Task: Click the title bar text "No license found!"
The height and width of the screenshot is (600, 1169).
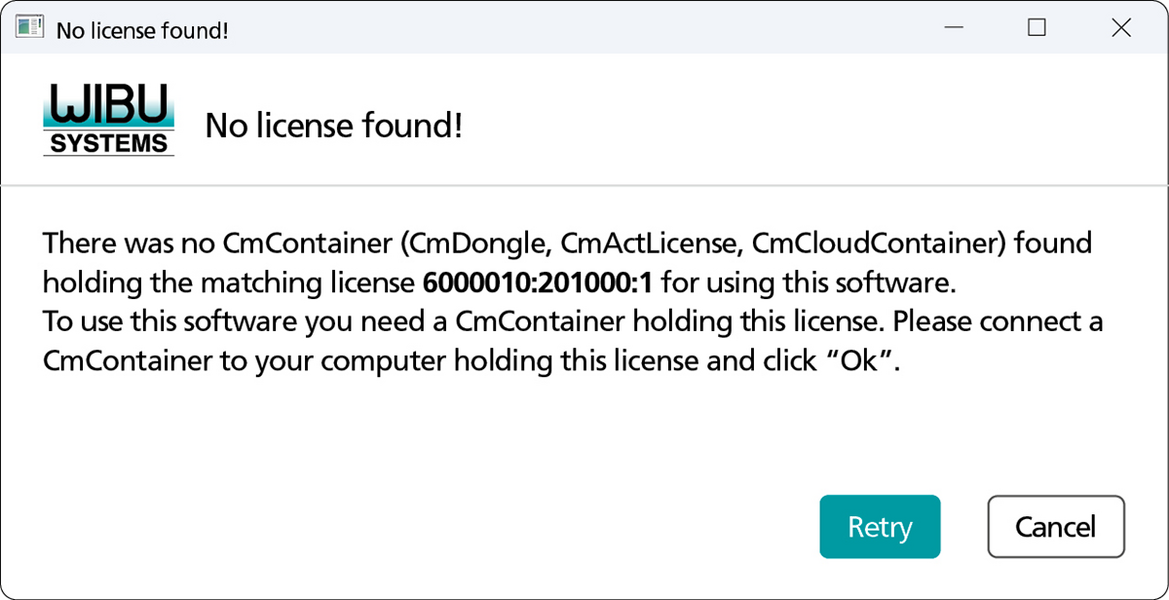Action: (x=142, y=30)
